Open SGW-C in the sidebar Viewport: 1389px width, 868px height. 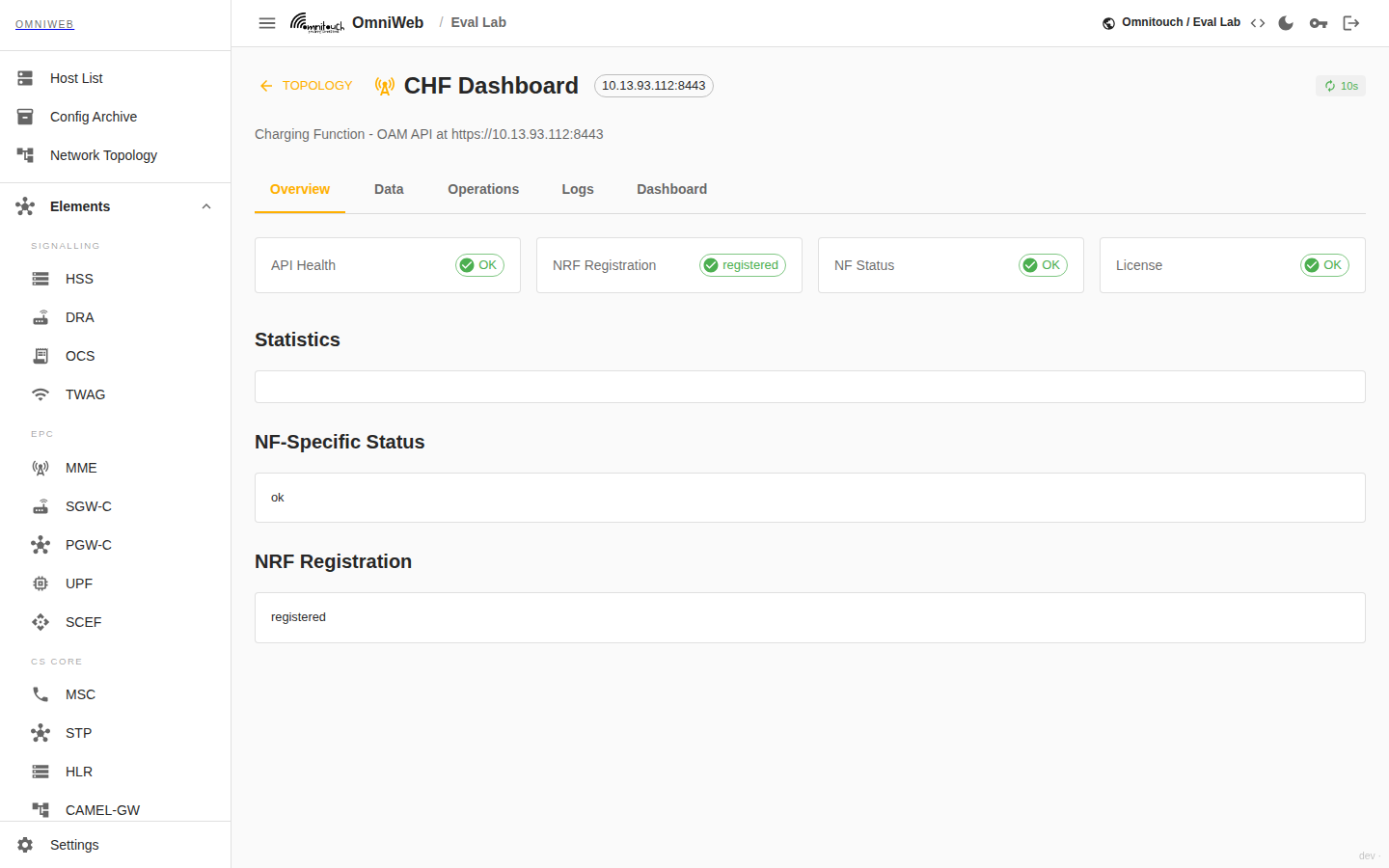[116, 506]
